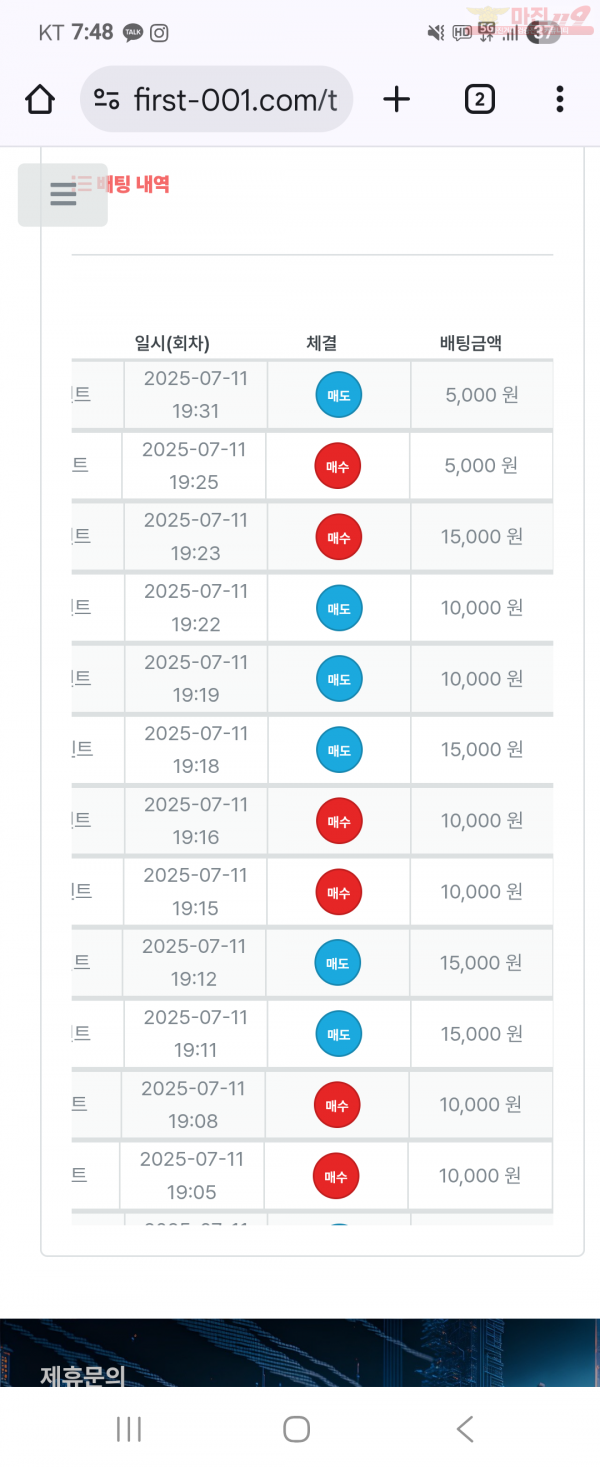Viewport: 600px width, 1467px height.
Task: Open a new tab with plus icon
Action: pyautogui.click(x=397, y=99)
